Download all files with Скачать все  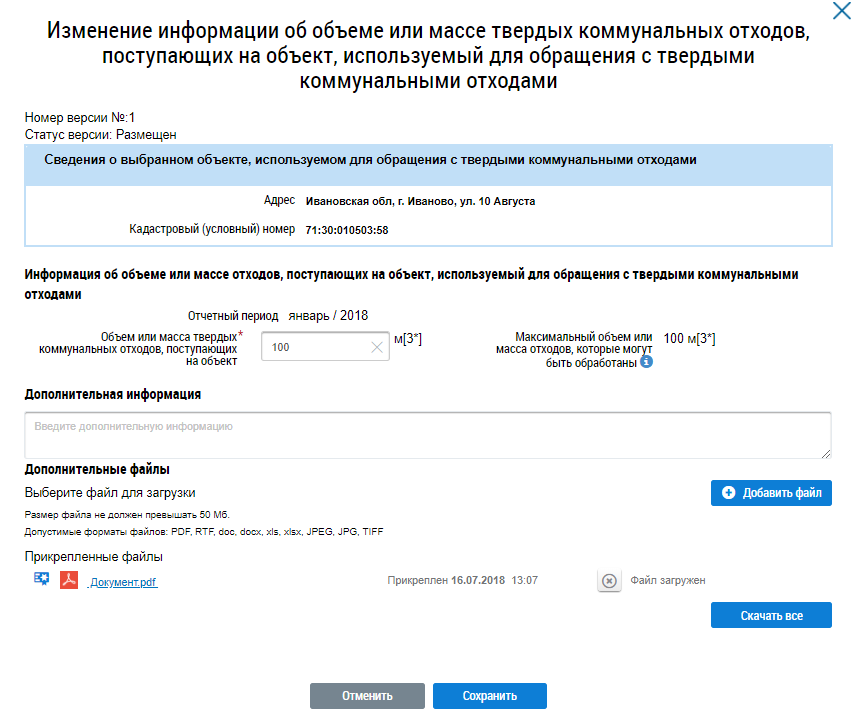(x=771, y=615)
